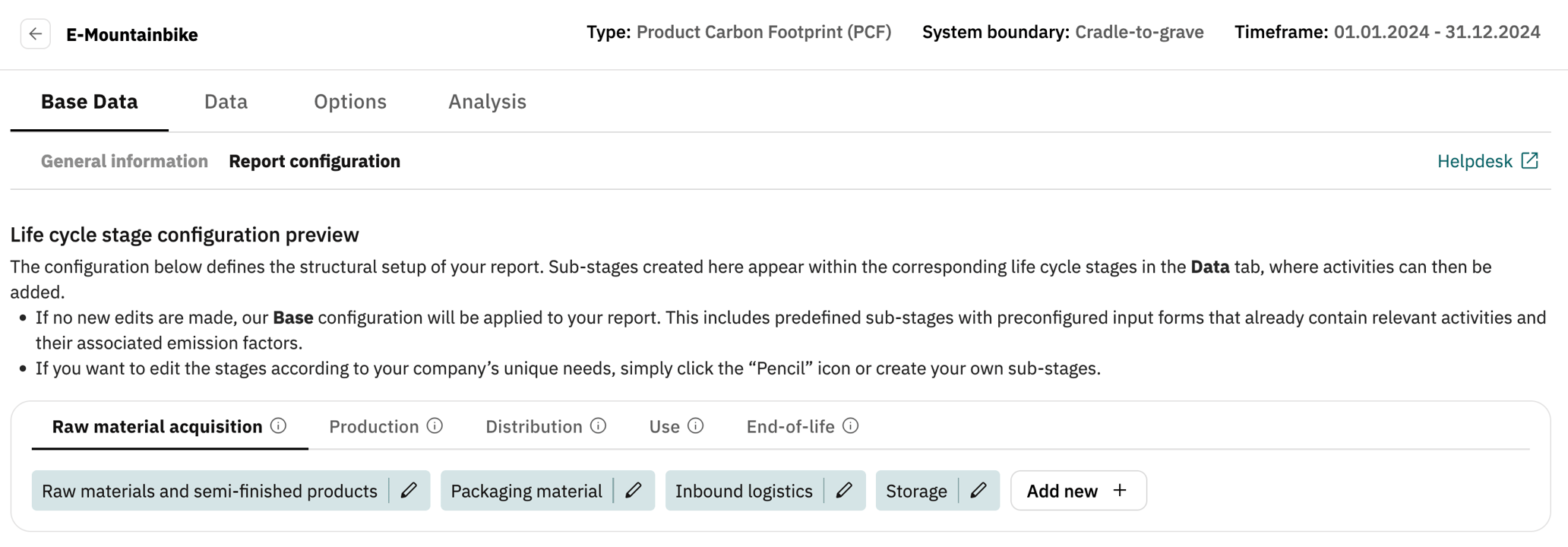Switch to the Production life cycle stage
The height and width of the screenshot is (547, 1568).
point(375,426)
